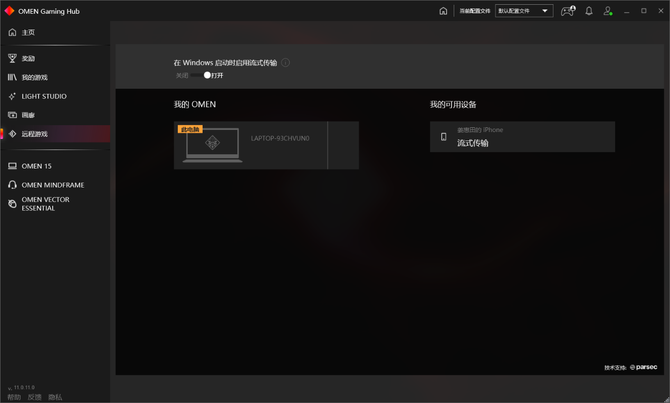This screenshot has height=403, width=670.
Task: Click the home icon in title bar
Action: point(443,11)
